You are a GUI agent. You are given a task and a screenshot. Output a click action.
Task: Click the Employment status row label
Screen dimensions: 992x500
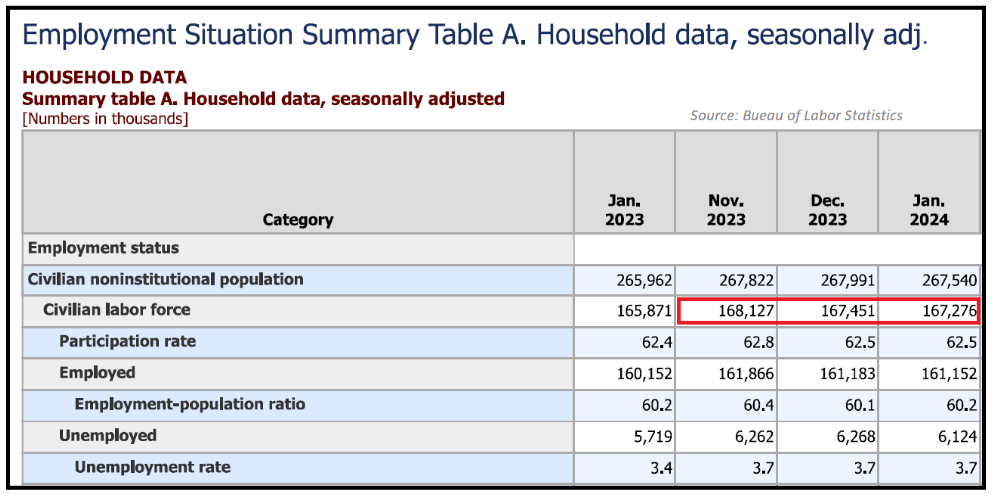[104, 248]
